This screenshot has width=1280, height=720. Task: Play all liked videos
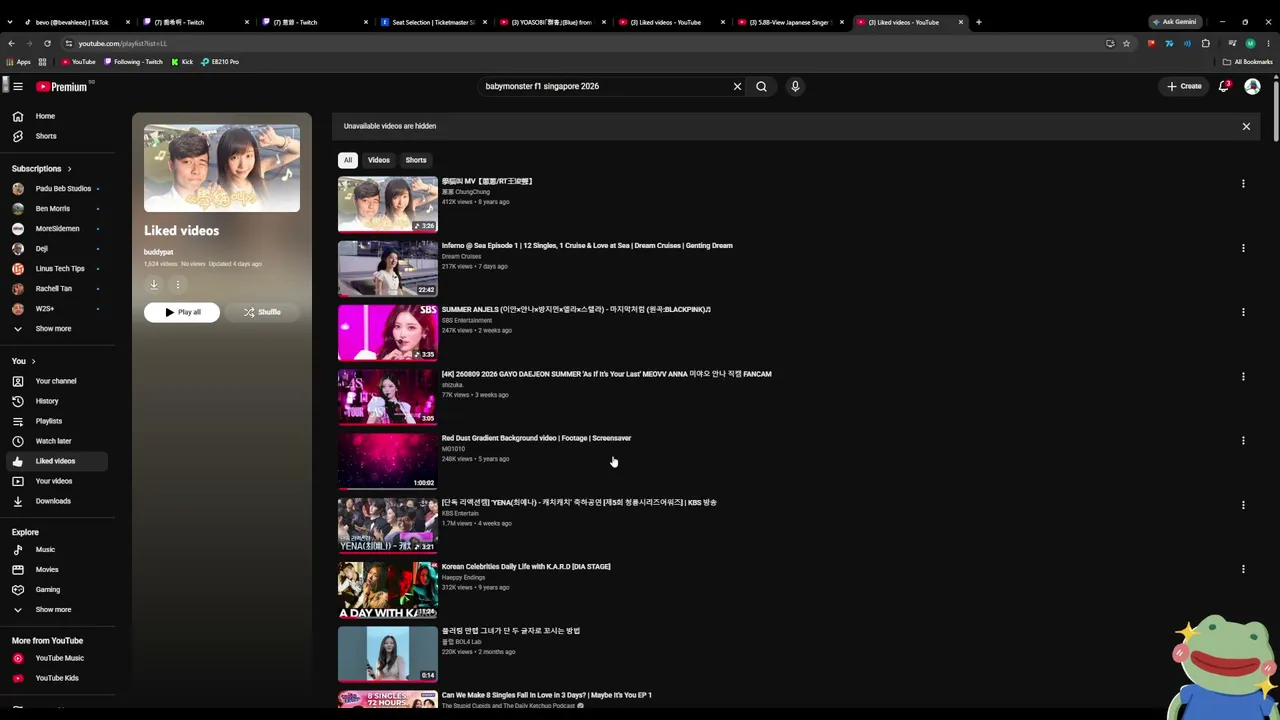[182, 312]
